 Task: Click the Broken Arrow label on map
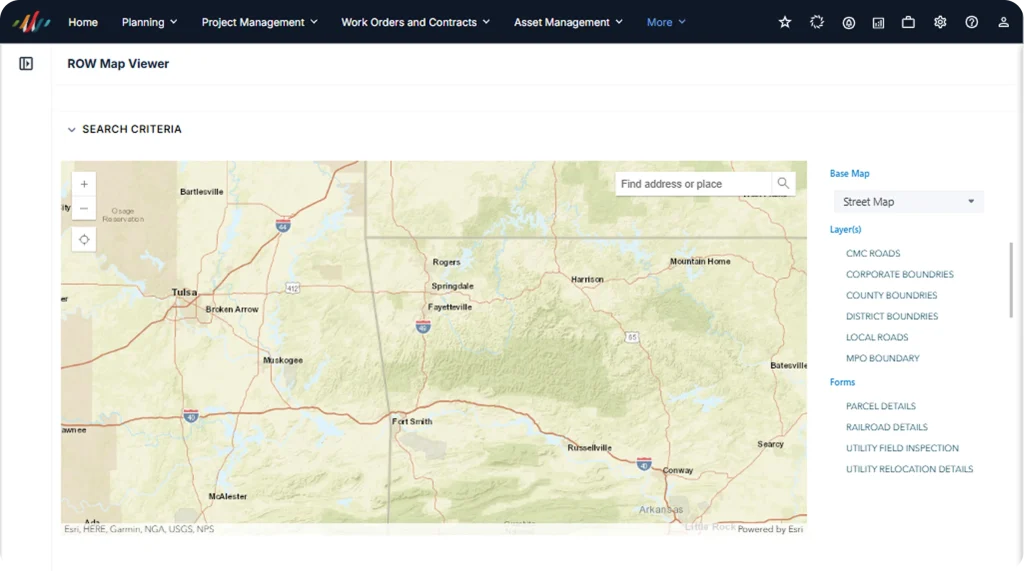(x=232, y=310)
